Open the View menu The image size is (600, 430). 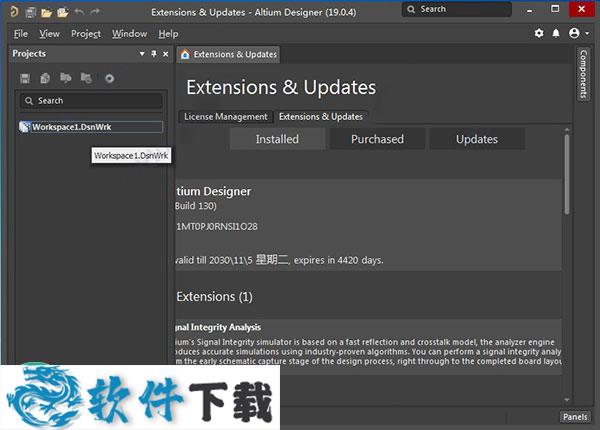(49, 34)
